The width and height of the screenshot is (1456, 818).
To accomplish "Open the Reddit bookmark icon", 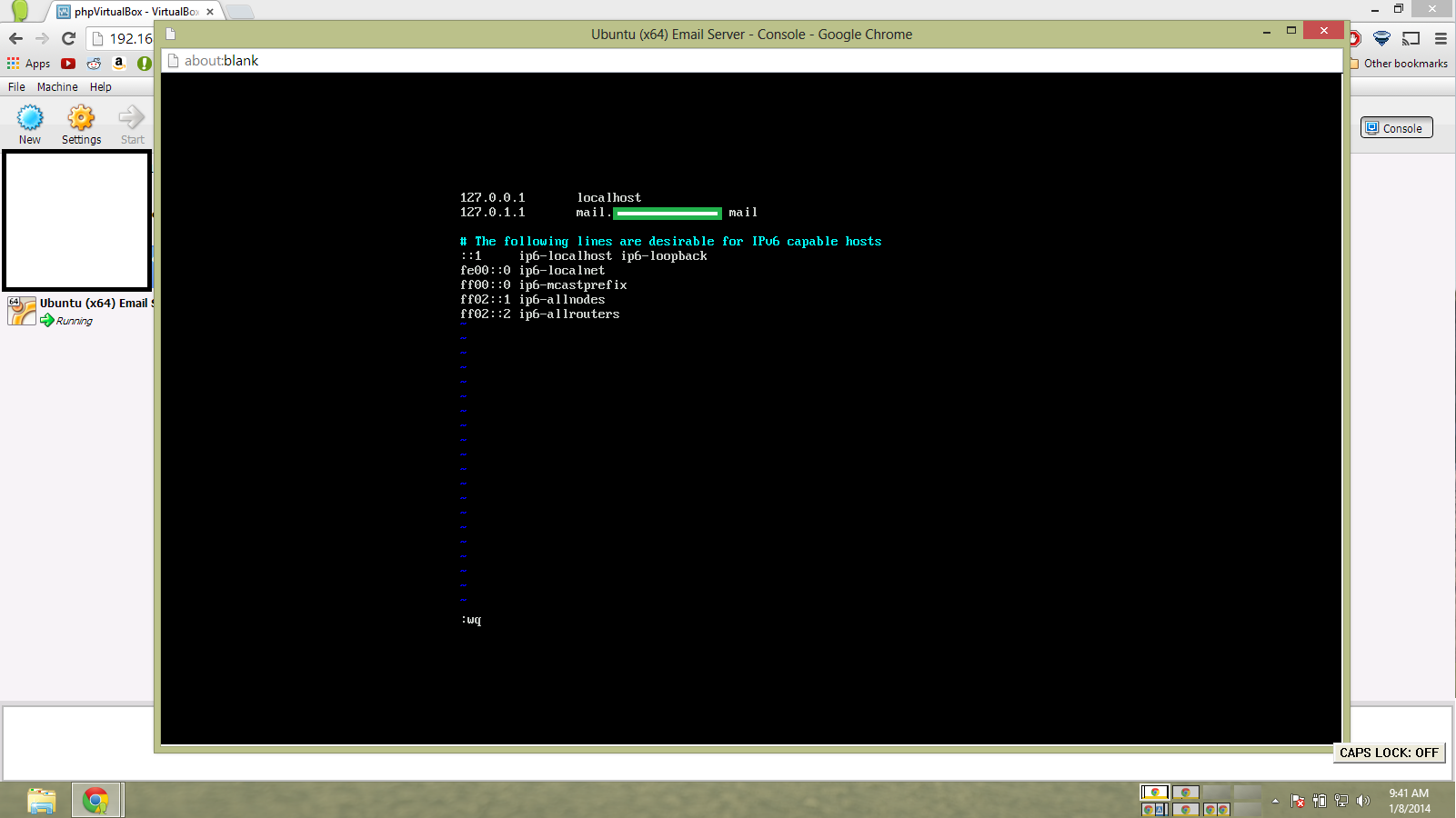I will coord(94,64).
